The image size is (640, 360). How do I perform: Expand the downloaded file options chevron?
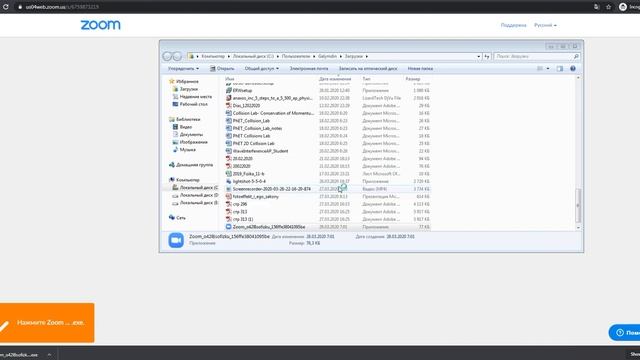pos(49,355)
